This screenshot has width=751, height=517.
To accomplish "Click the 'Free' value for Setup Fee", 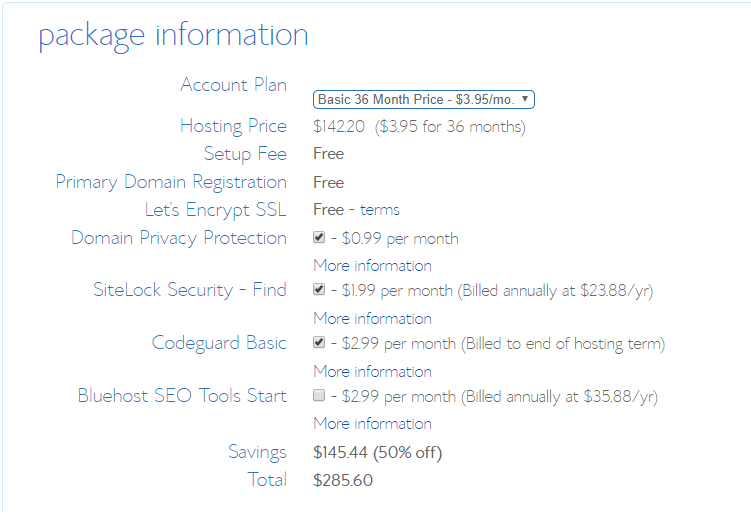I will (329, 154).
